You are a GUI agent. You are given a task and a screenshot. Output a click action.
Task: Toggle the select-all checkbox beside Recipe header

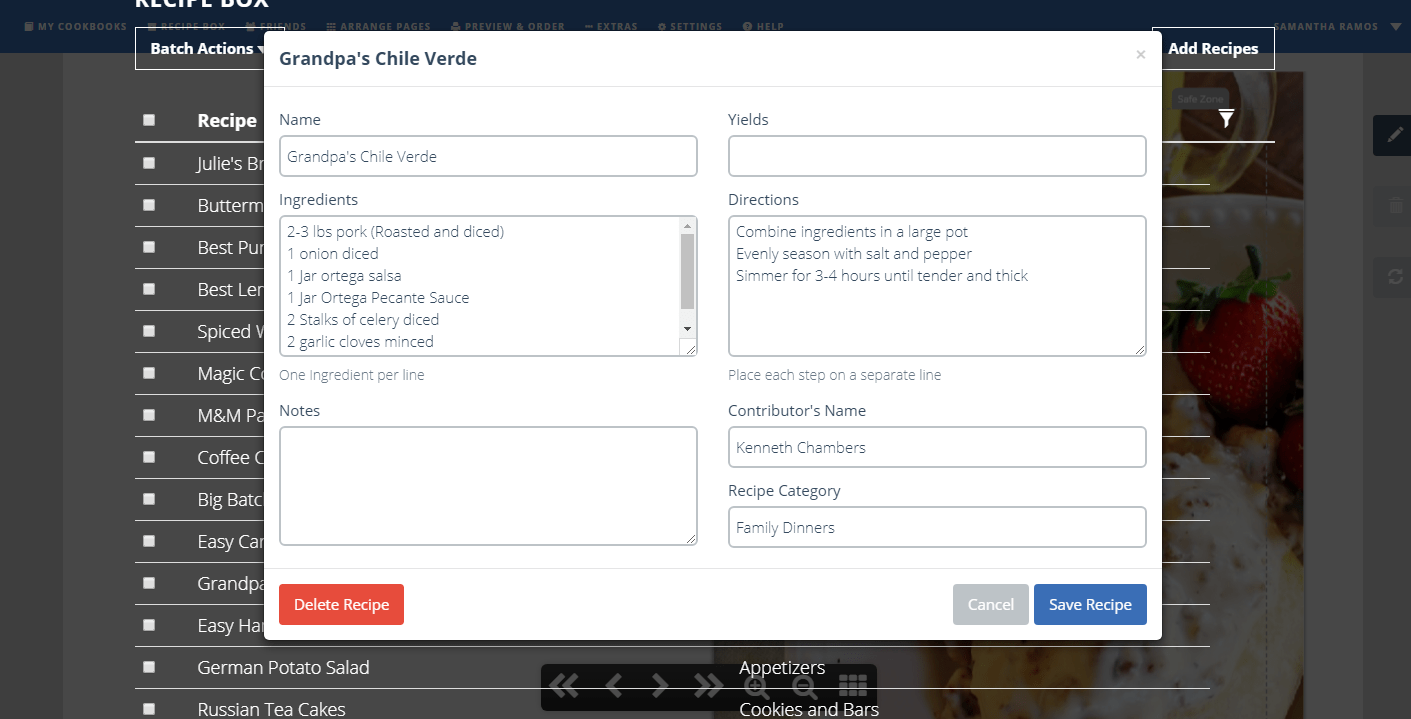149,119
